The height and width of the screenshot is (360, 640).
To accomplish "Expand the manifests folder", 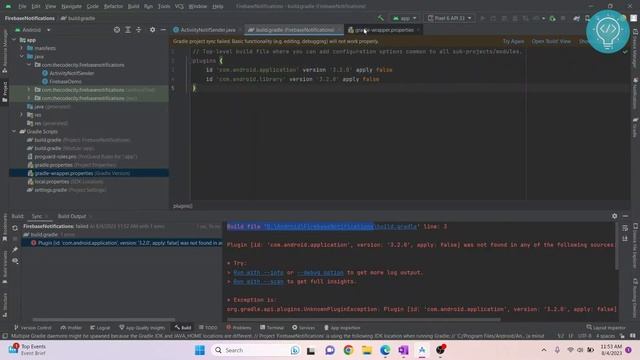I will 22,48.
